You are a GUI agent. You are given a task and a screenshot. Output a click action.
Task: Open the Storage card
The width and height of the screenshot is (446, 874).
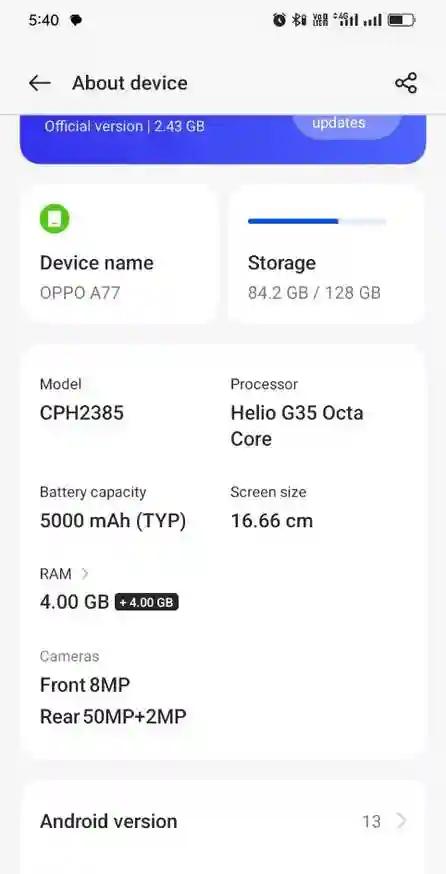(326, 254)
